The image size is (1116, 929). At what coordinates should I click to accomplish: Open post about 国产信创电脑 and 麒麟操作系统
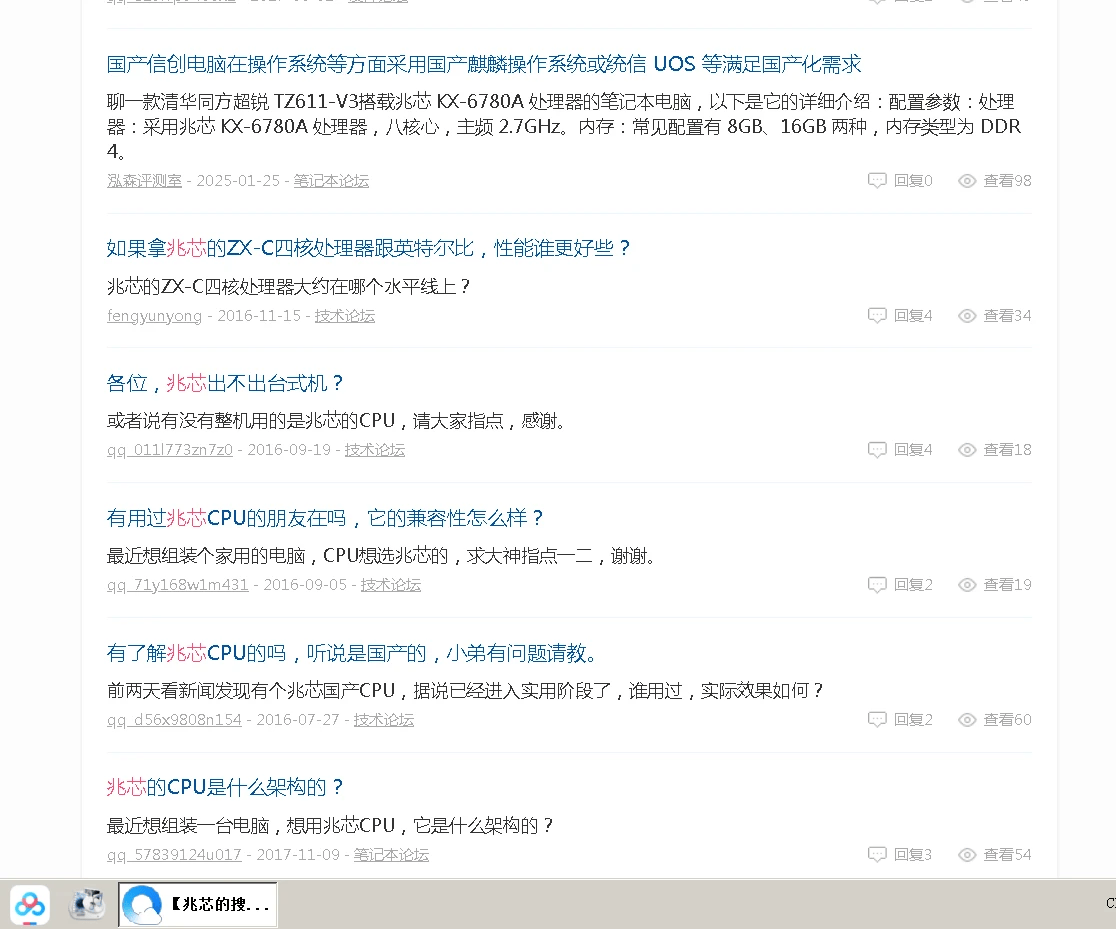click(x=483, y=64)
